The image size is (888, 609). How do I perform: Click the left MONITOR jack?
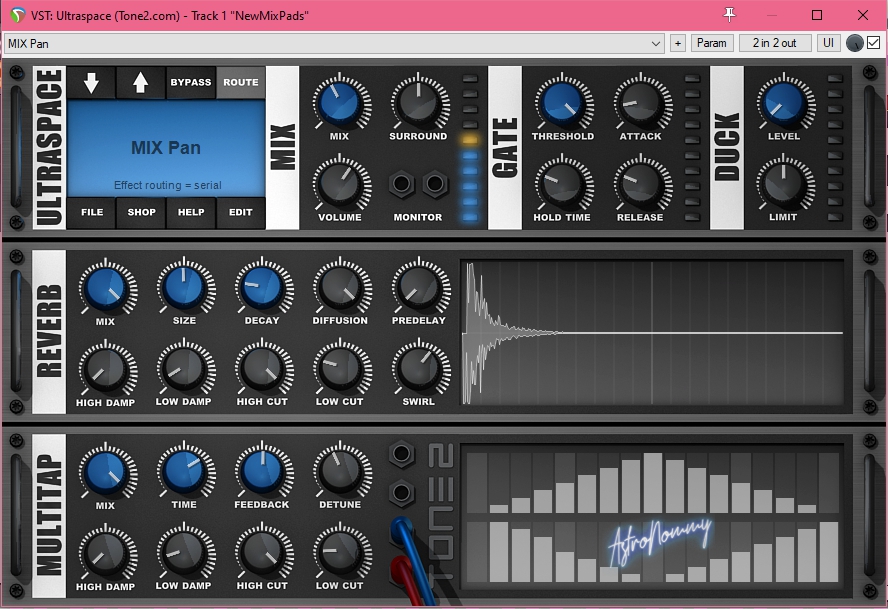click(x=402, y=184)
